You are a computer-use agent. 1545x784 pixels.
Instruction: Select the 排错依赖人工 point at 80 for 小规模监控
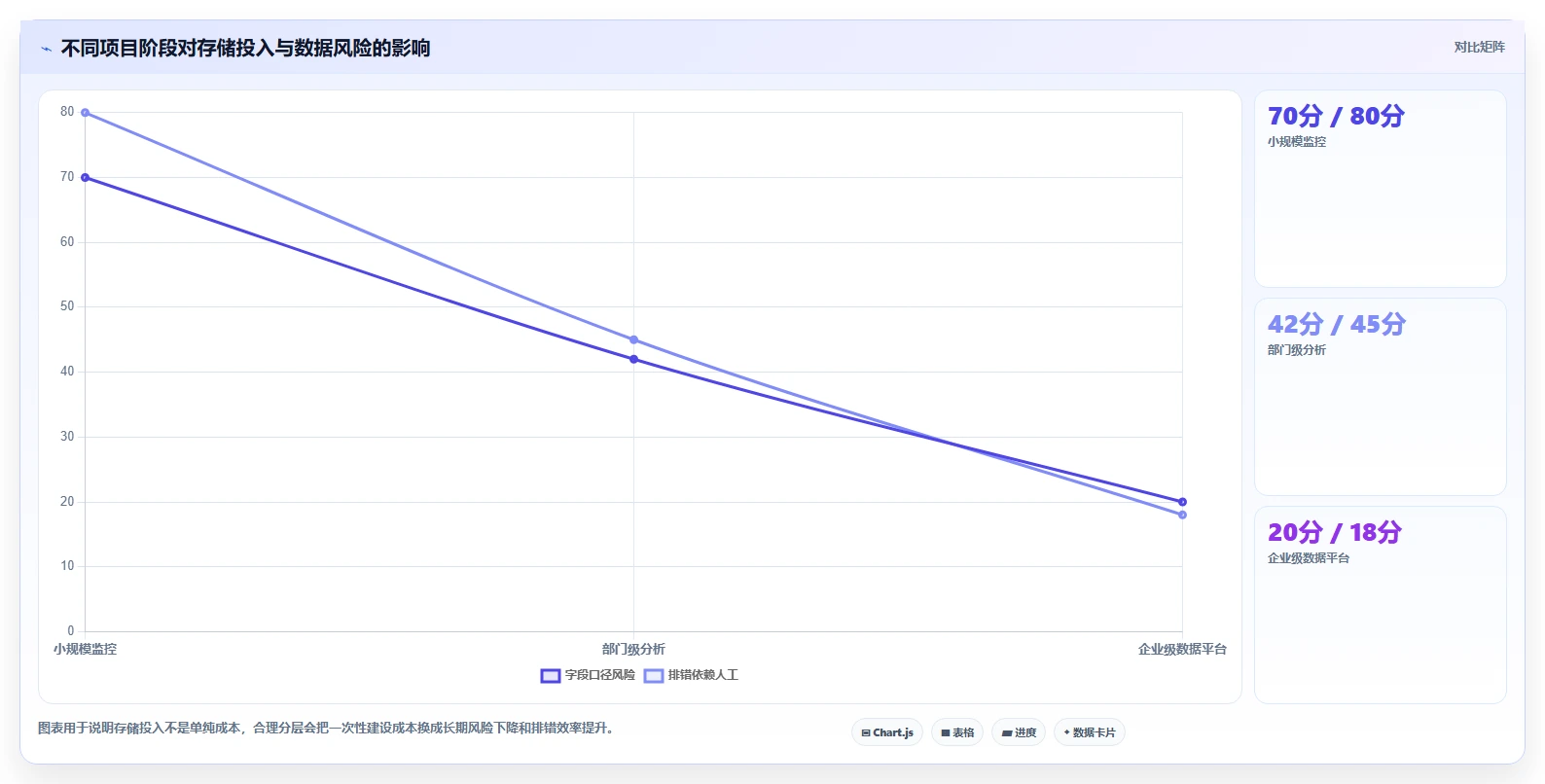click(x=86, y=113)
